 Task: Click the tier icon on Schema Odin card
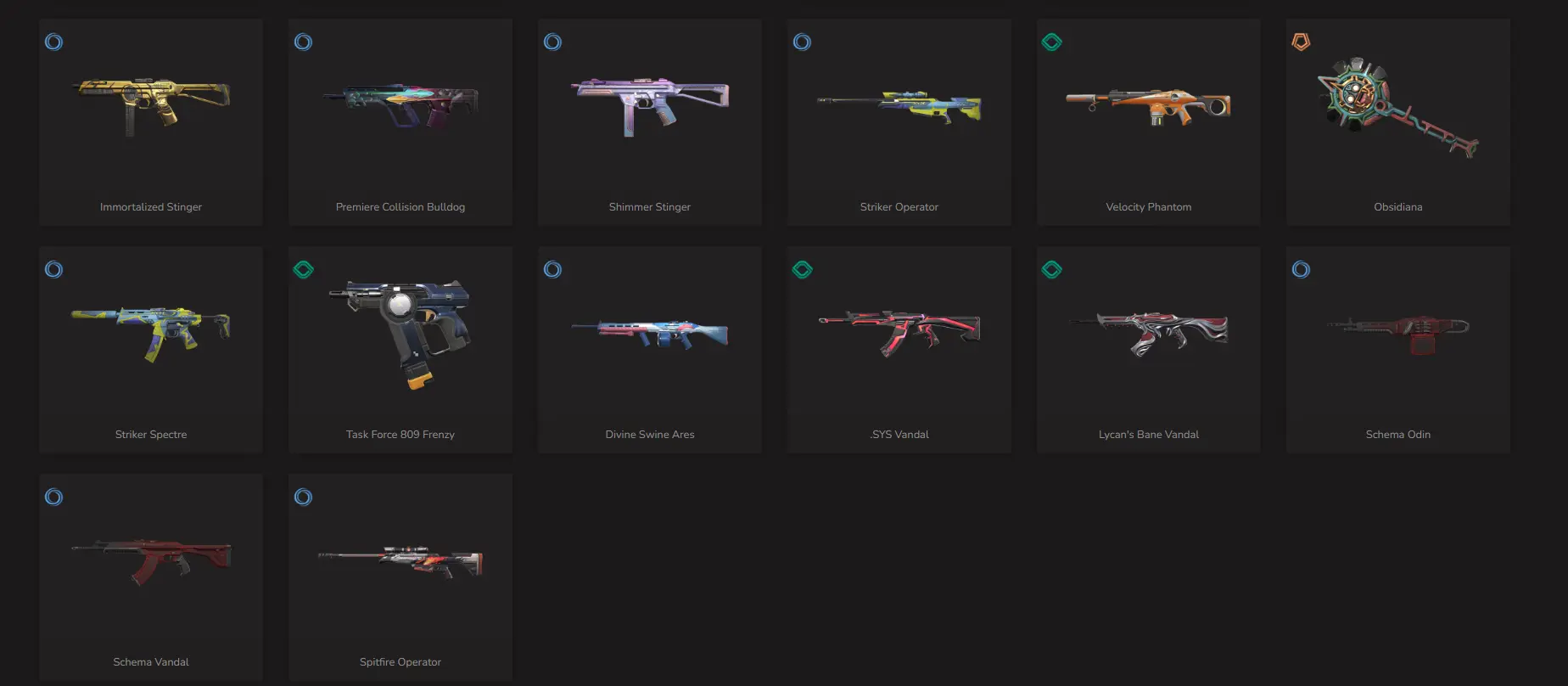coord(1301,269)
